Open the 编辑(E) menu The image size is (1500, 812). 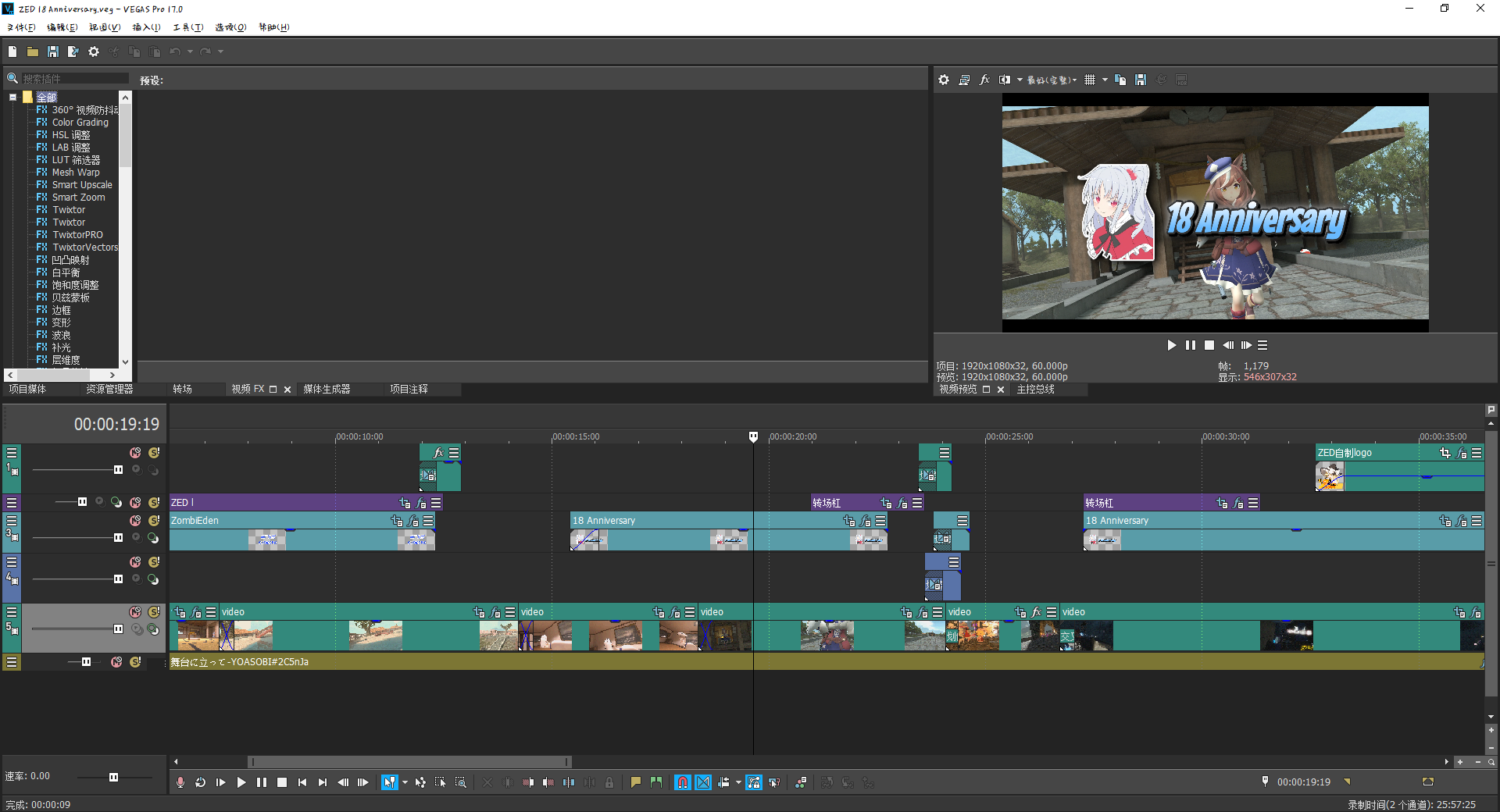pyautogui.click(x=62, y=27)
